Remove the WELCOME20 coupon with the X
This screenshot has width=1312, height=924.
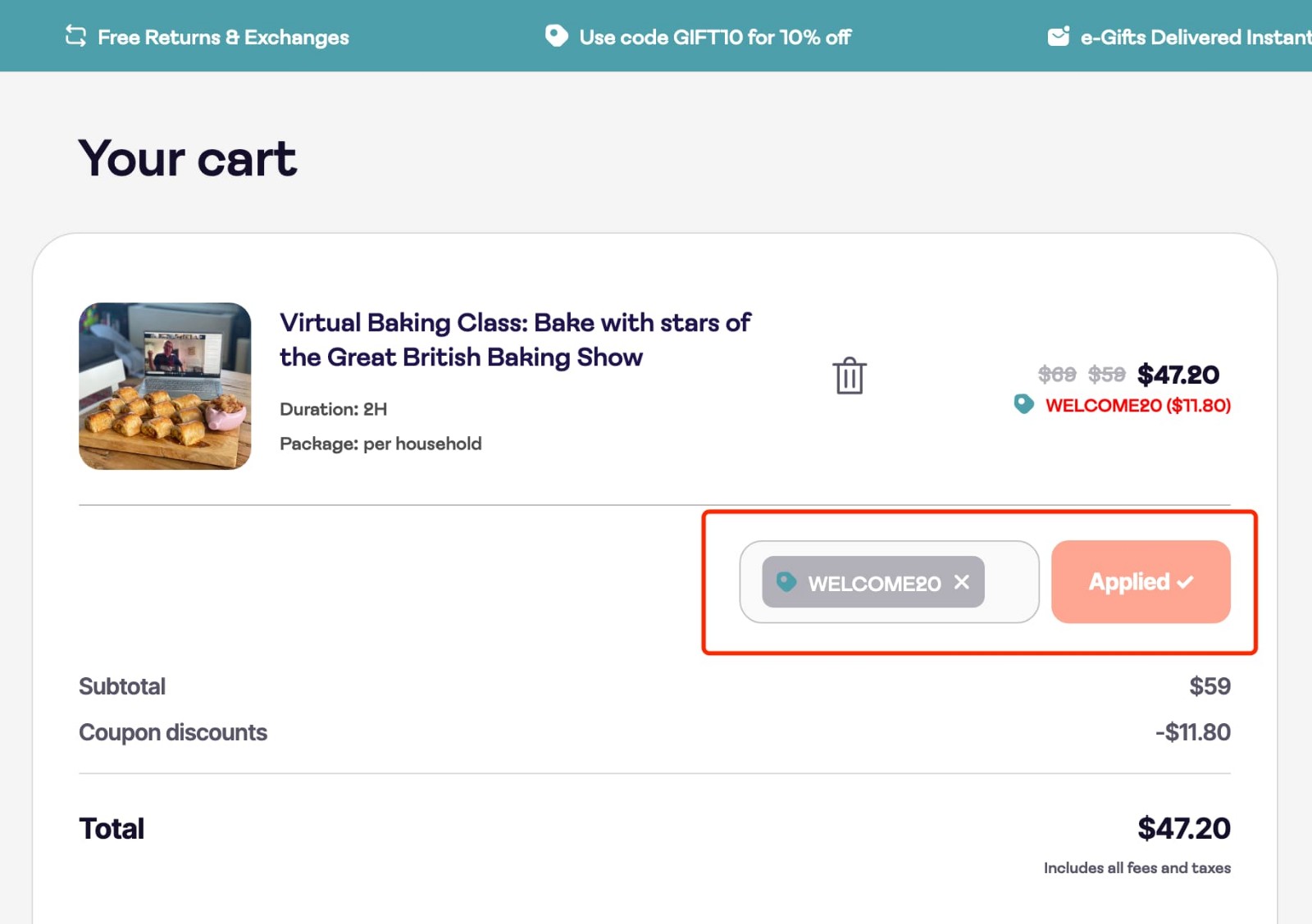point(961,583)
